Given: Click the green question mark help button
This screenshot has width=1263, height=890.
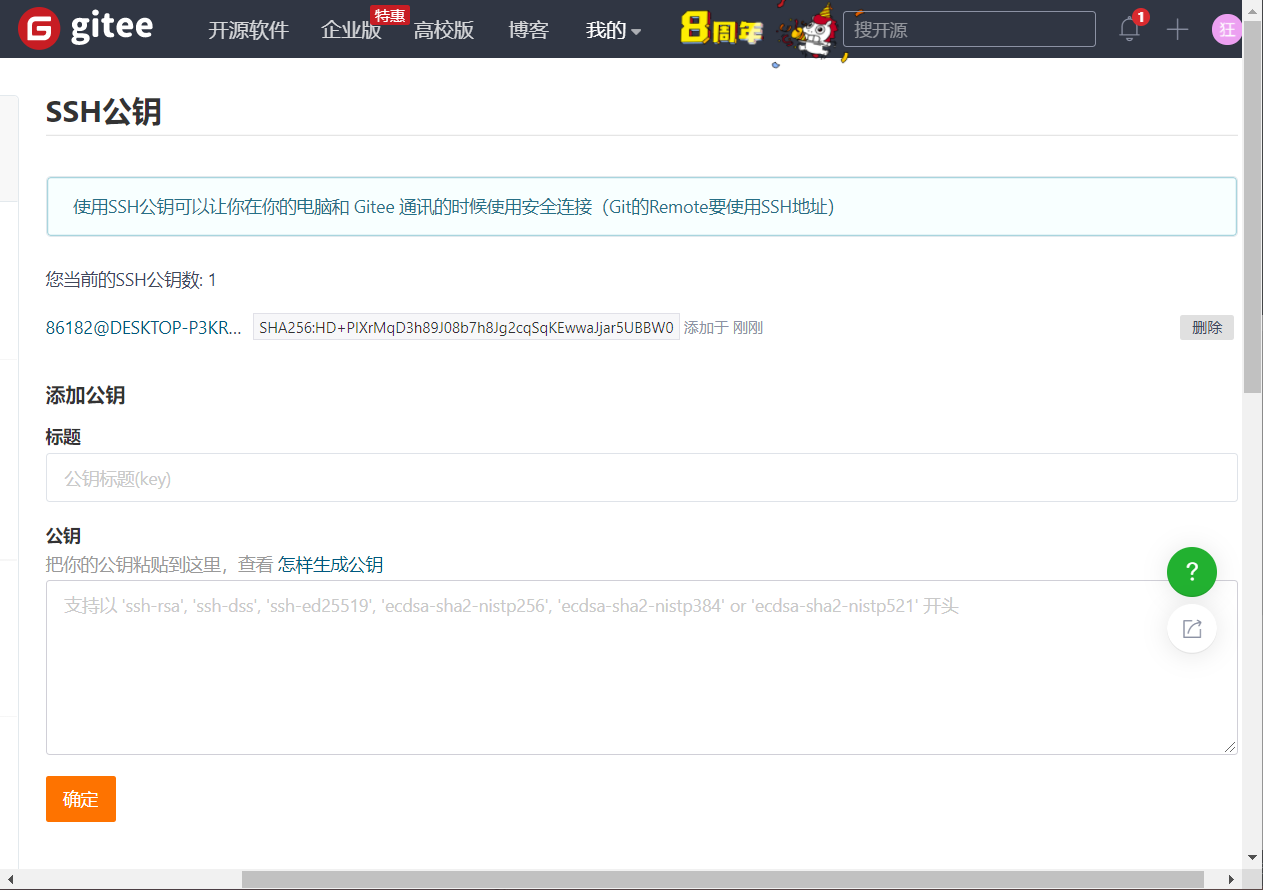Looking at the screenshot, I should point(1192,572).
